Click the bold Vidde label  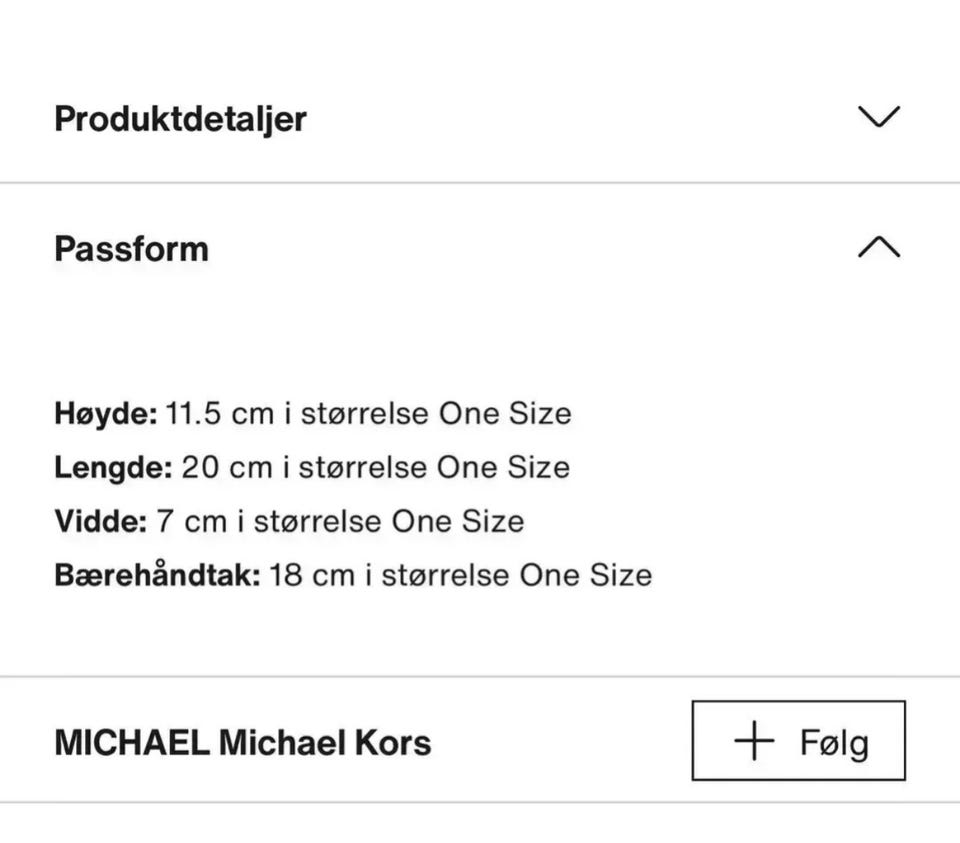pyautogui.click(x=100, y=521)
